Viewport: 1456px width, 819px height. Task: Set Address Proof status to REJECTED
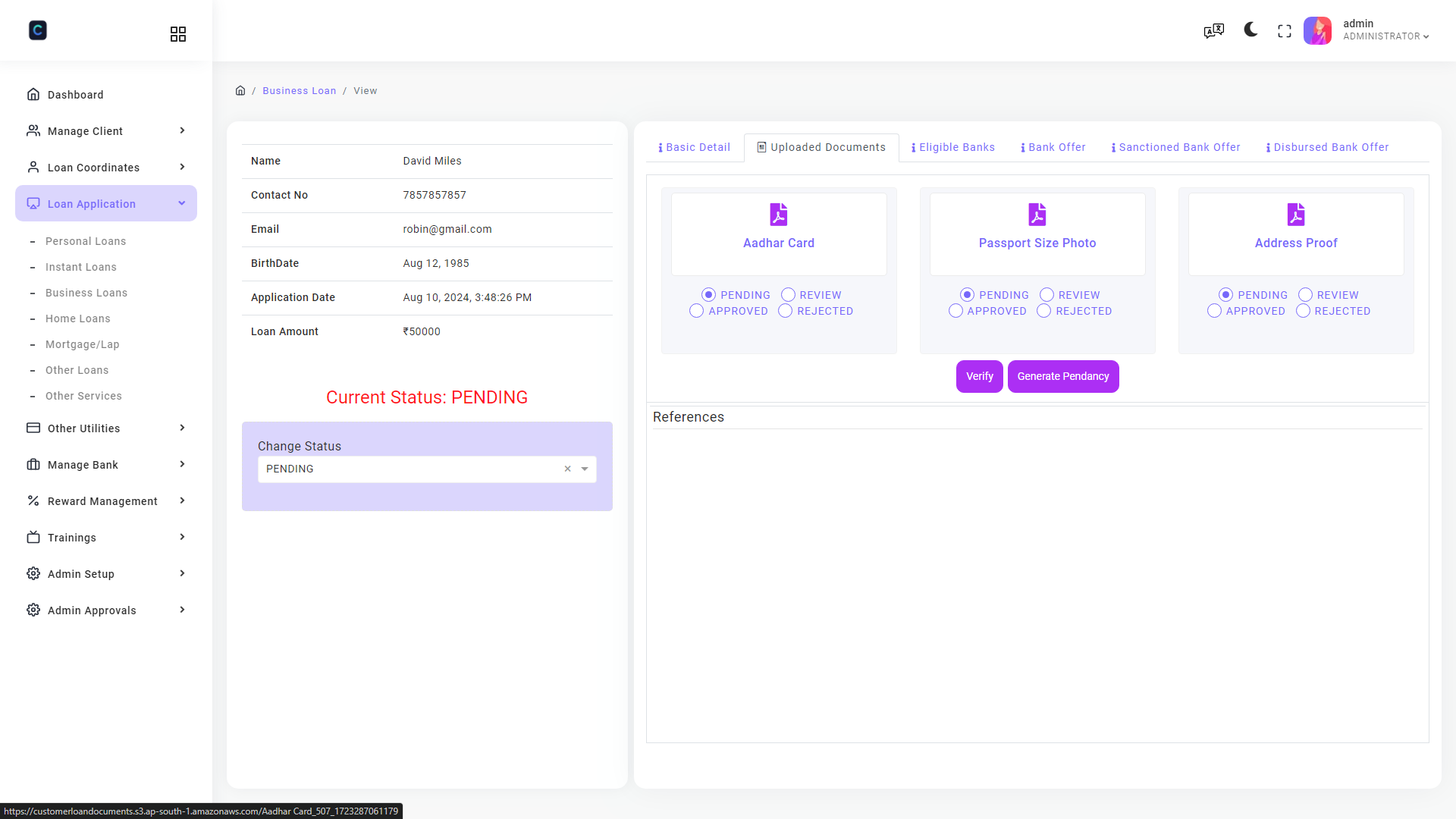click(x=1303, y=311)
